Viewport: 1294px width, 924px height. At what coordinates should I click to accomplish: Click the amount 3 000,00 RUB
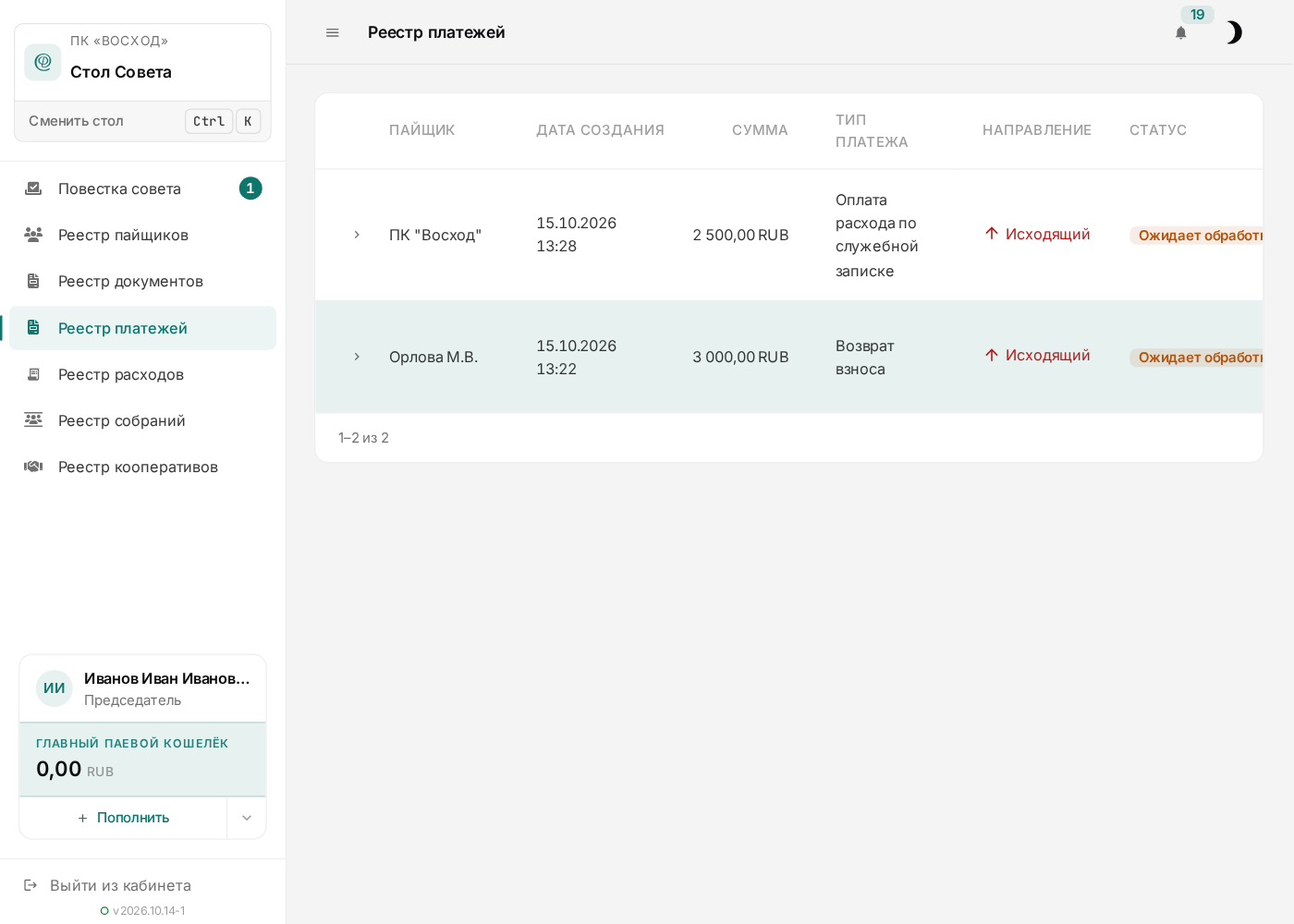[740, 357]
